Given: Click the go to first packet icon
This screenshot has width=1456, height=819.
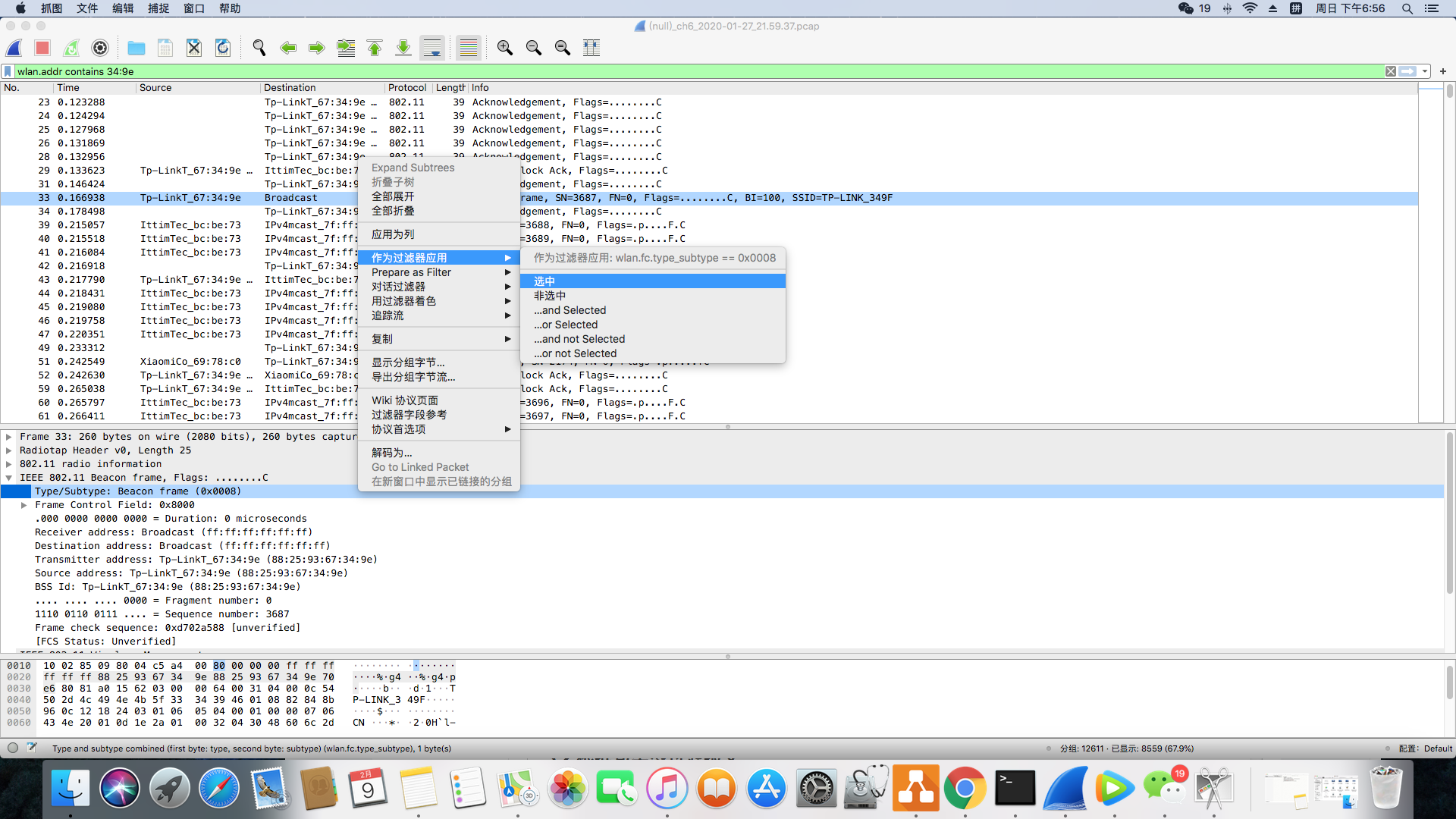Looking at the screenshot, I should click(x=375, y=48).
